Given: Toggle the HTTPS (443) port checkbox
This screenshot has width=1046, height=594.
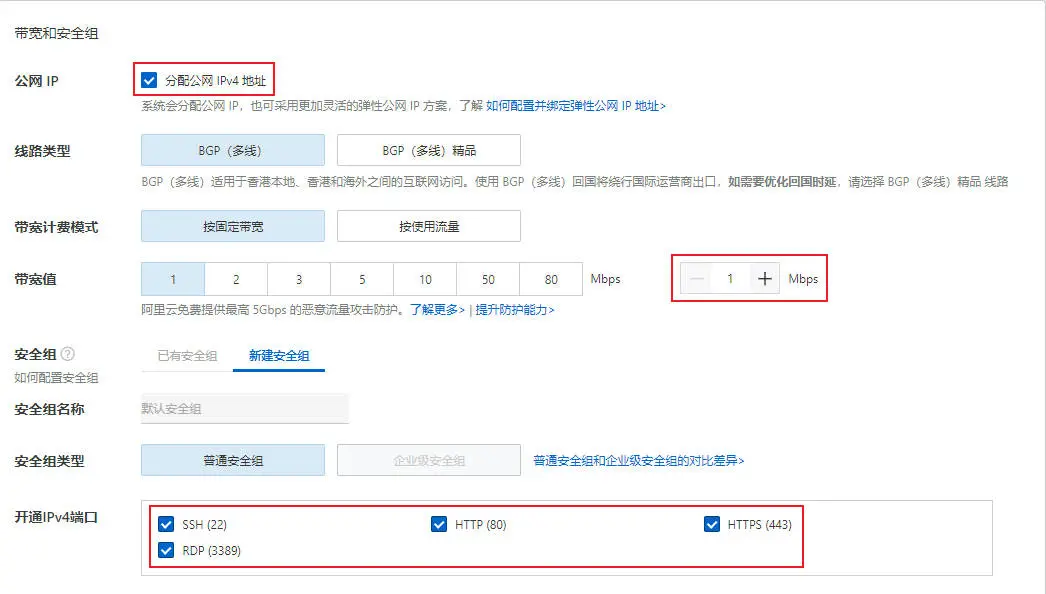Looking at the screenshot, I should tap(712, 524).
